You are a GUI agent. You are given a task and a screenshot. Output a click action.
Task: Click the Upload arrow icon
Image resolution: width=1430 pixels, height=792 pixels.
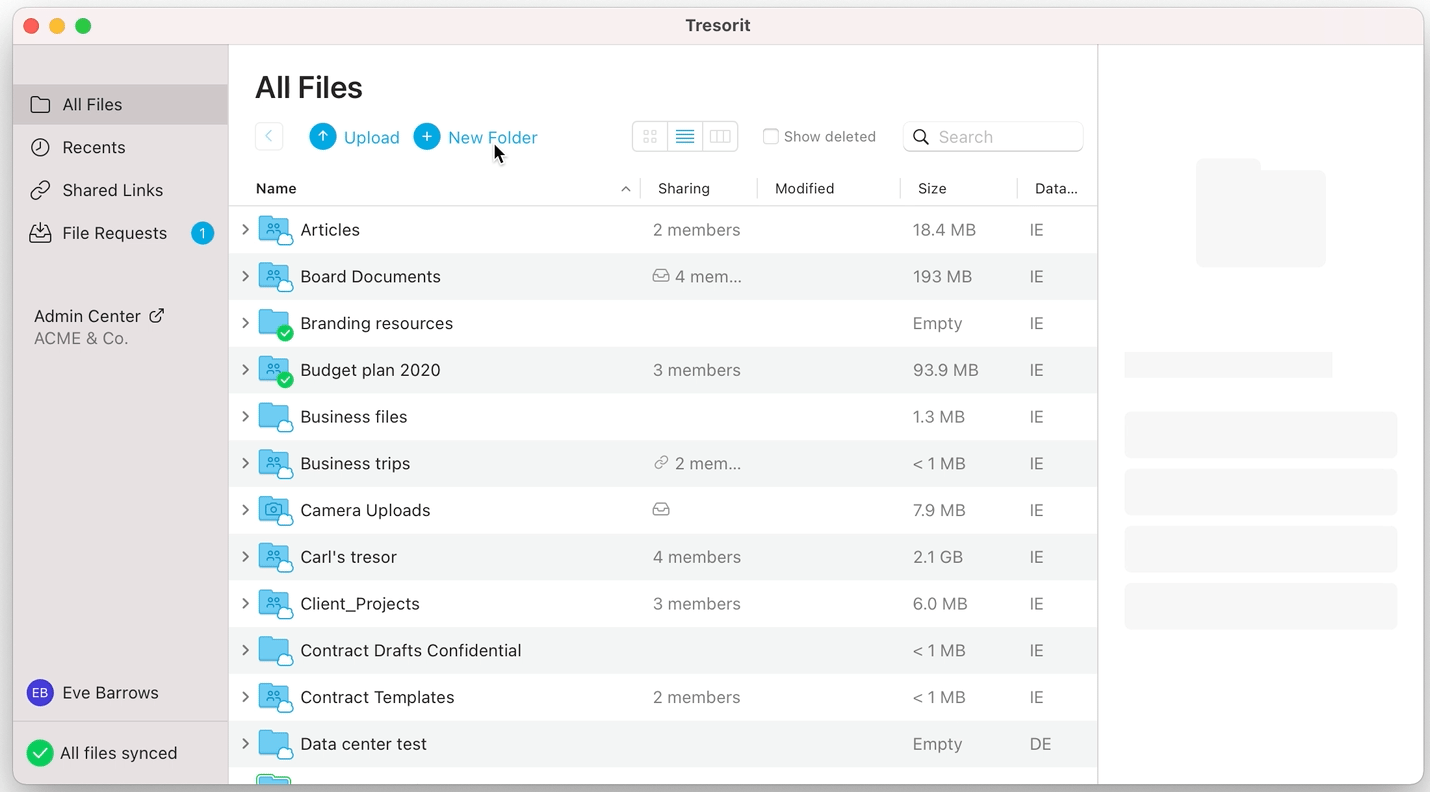322,137
